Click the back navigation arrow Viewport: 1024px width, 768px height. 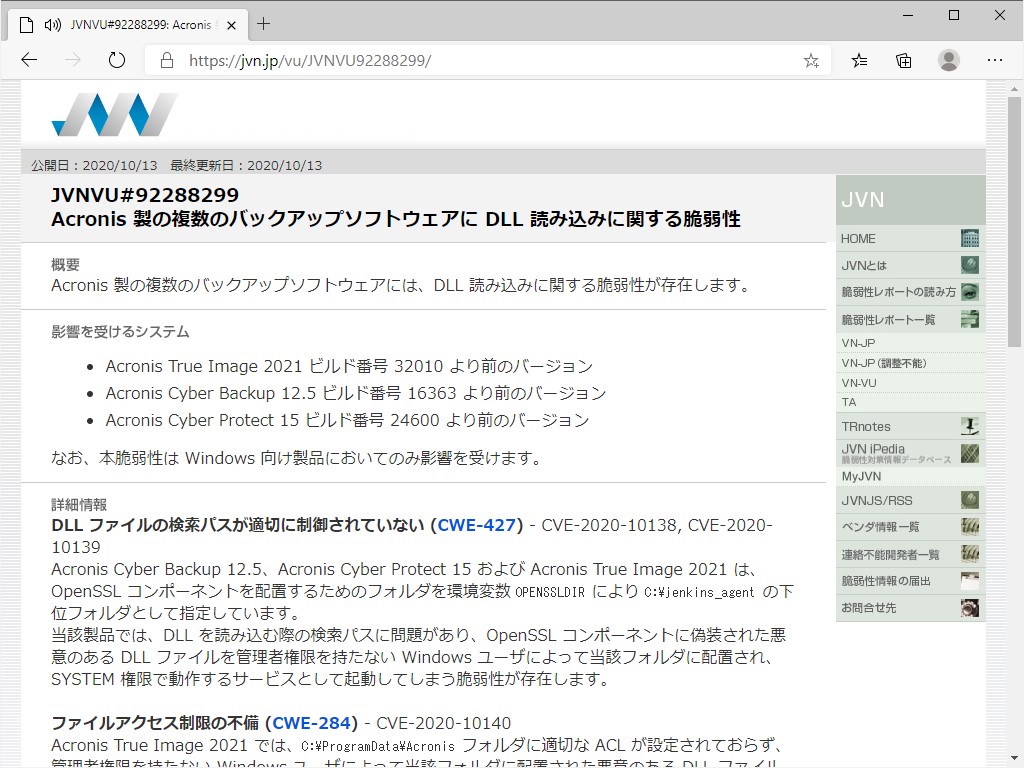[29, 60]
